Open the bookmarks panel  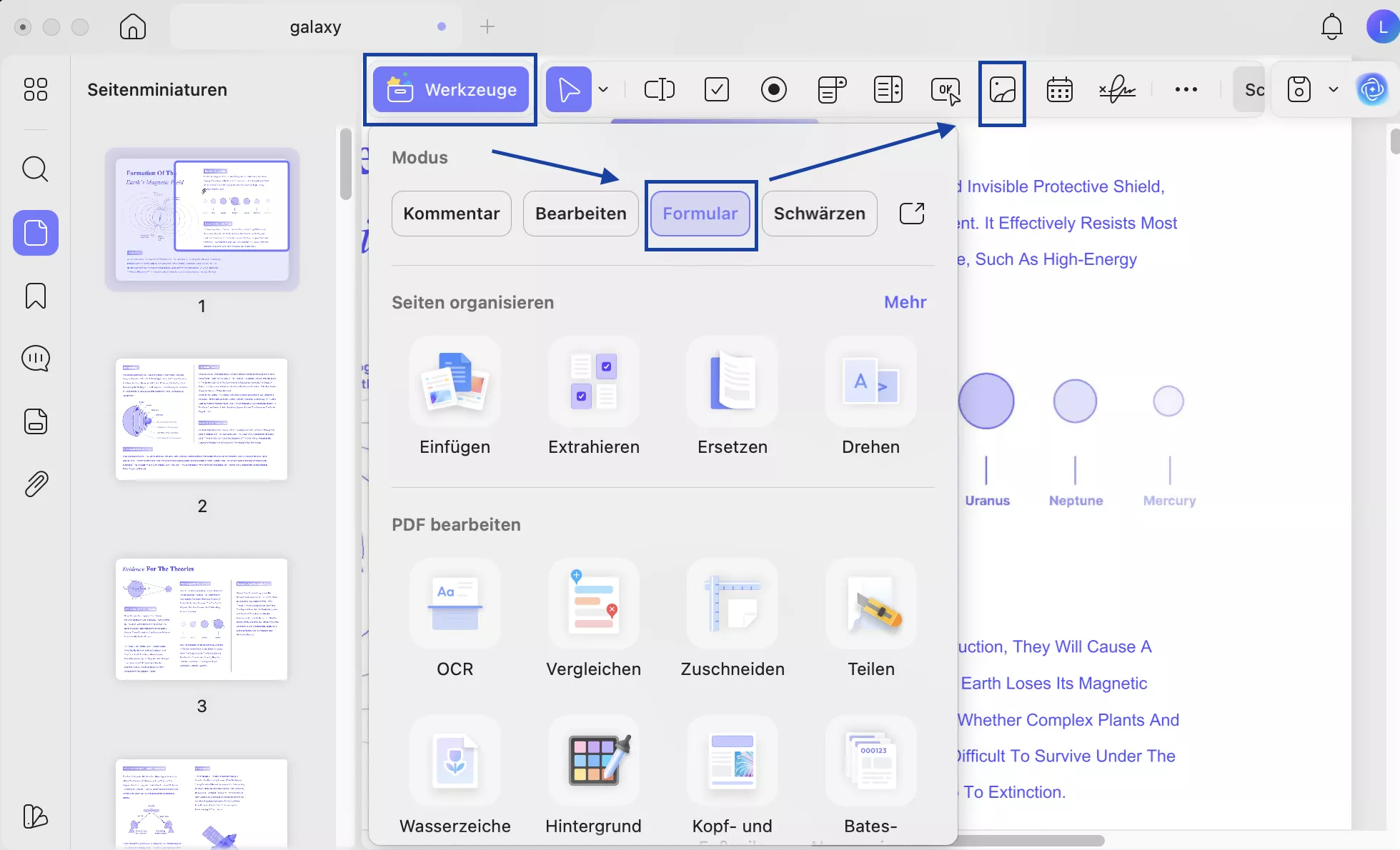click(x=35, y=296)
